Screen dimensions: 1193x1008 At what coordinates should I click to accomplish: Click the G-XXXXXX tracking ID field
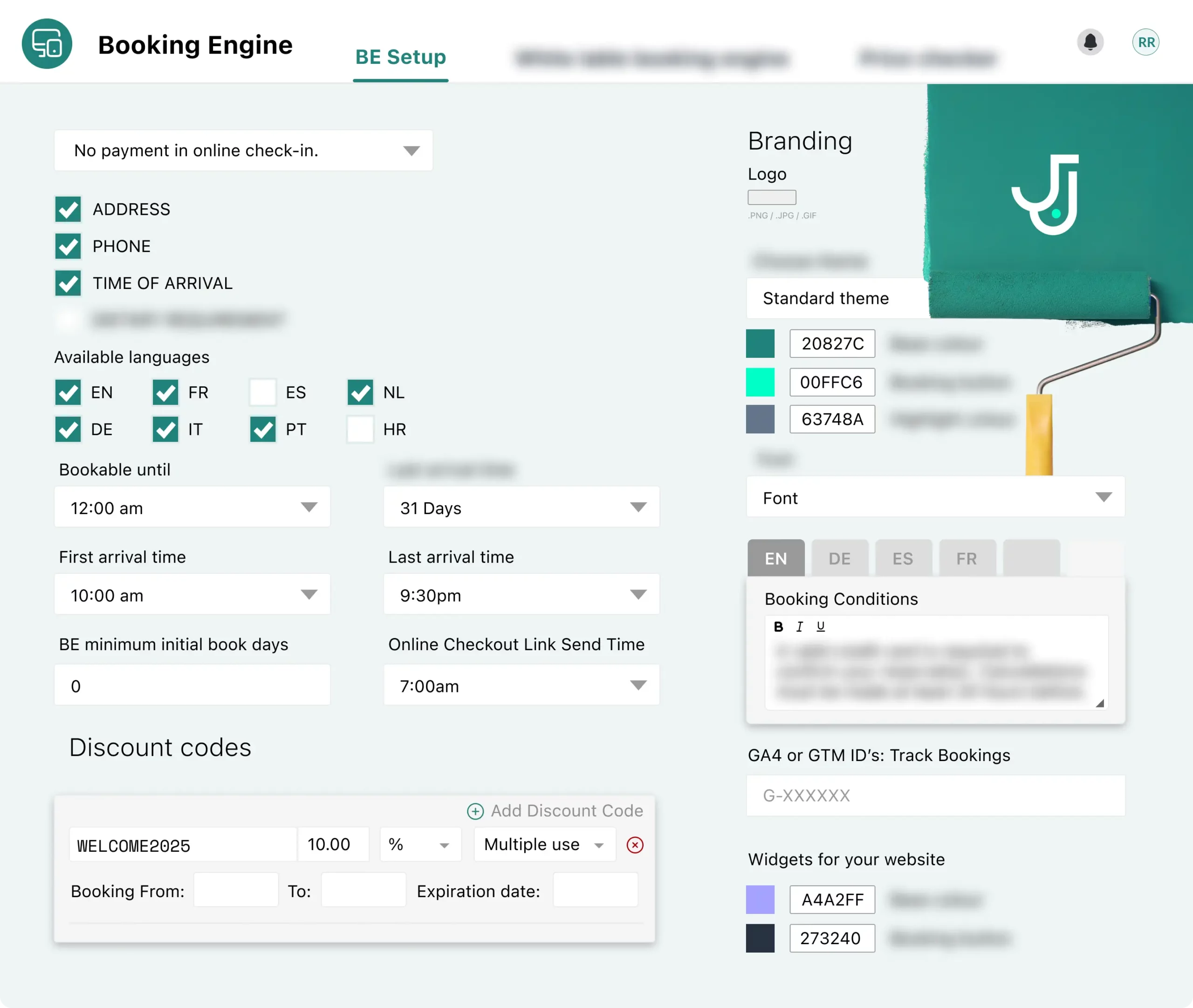pyautogui.click(x=935, y=795)
